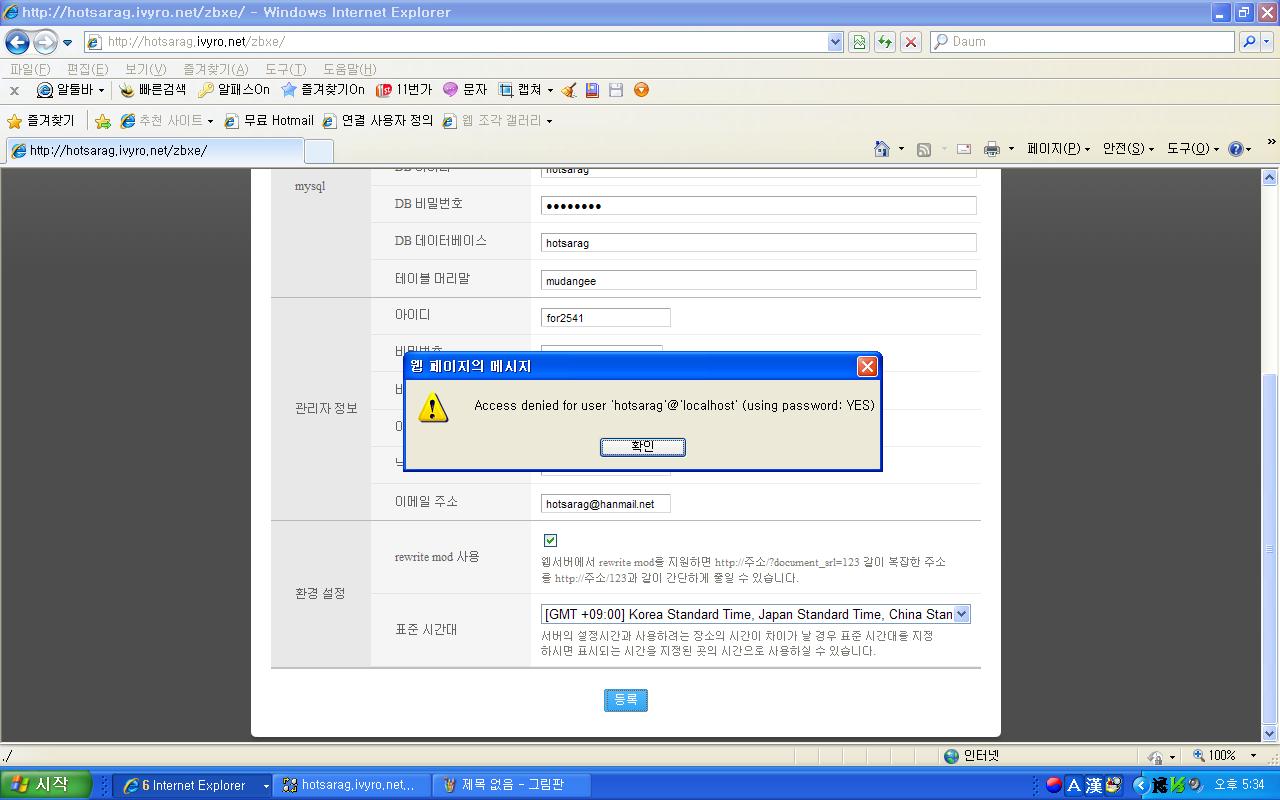Click the Print icon in command bar
Image resolution: width=1280 pixels, height=800 pixels.
991,149
